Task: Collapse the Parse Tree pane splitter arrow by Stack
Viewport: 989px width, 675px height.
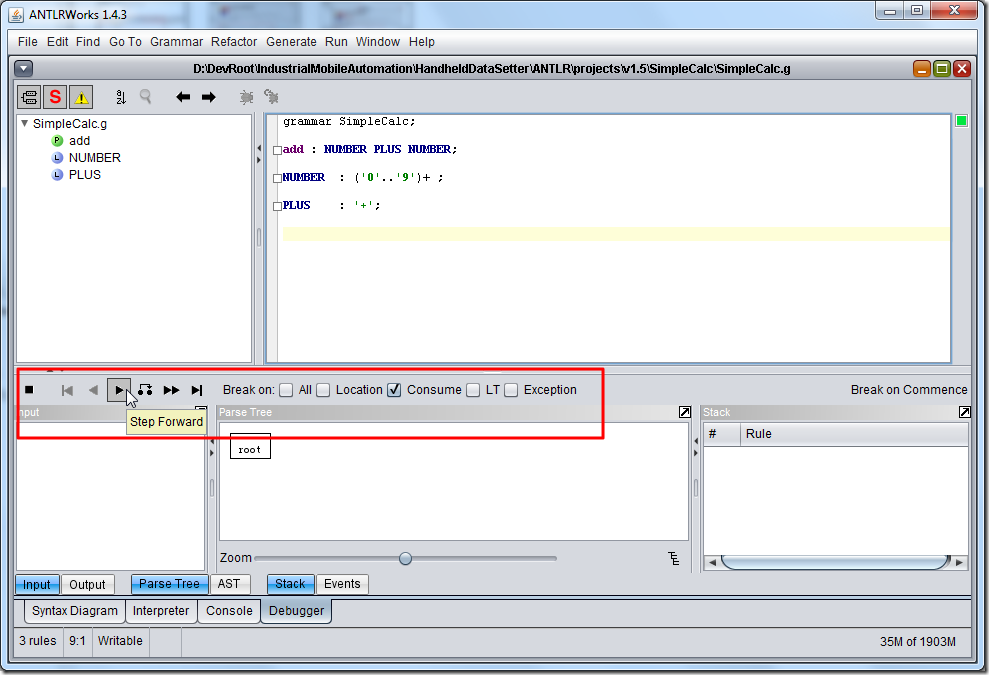Action: (x=696, y=441)
